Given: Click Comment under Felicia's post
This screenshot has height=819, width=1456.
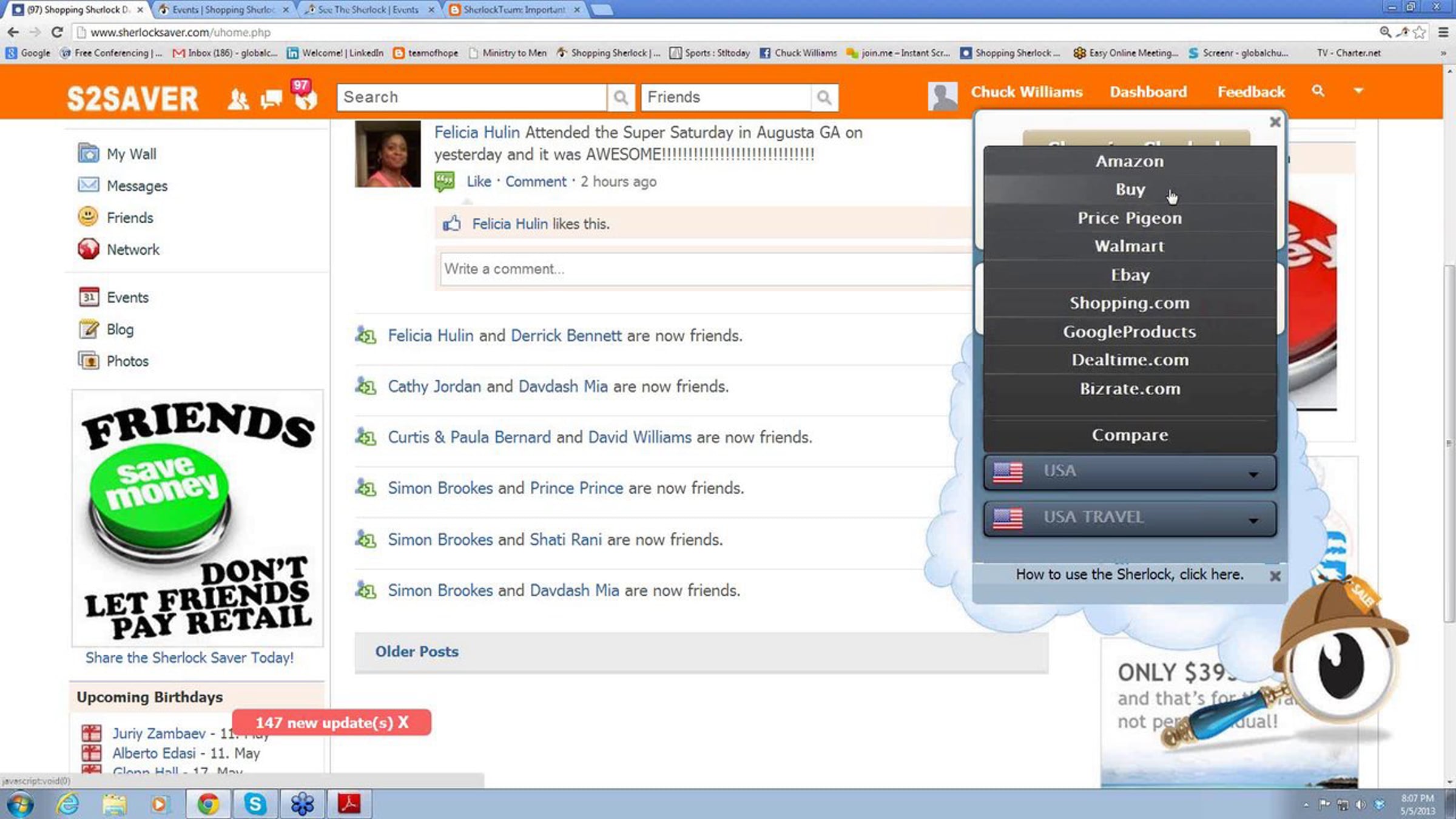Looking at the screenshot, I should tap(536, 181).
